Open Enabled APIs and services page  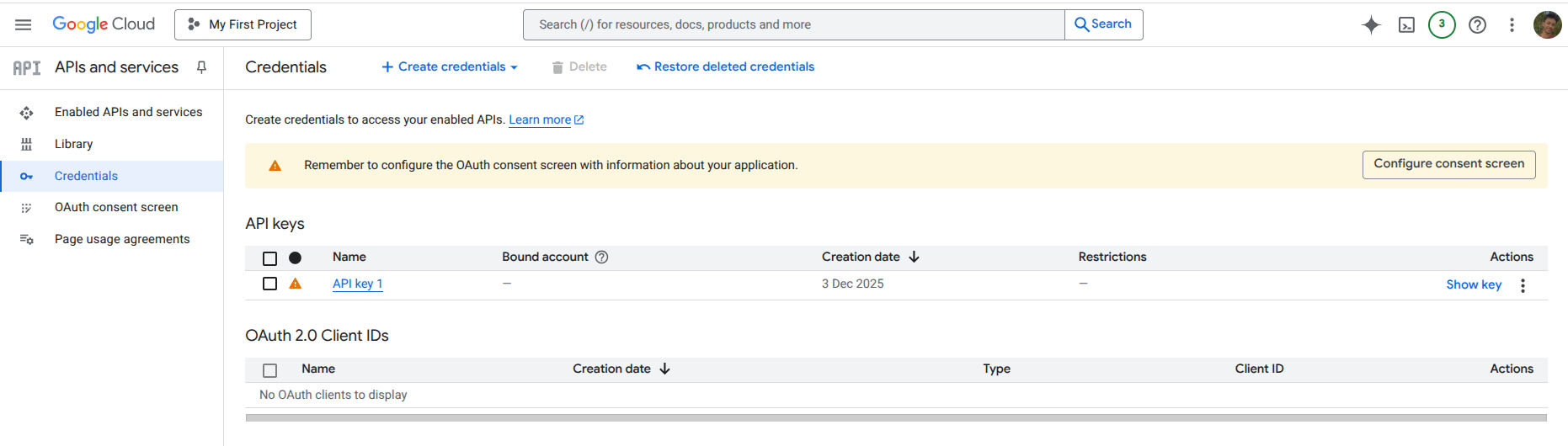click(x=128, y=112)
